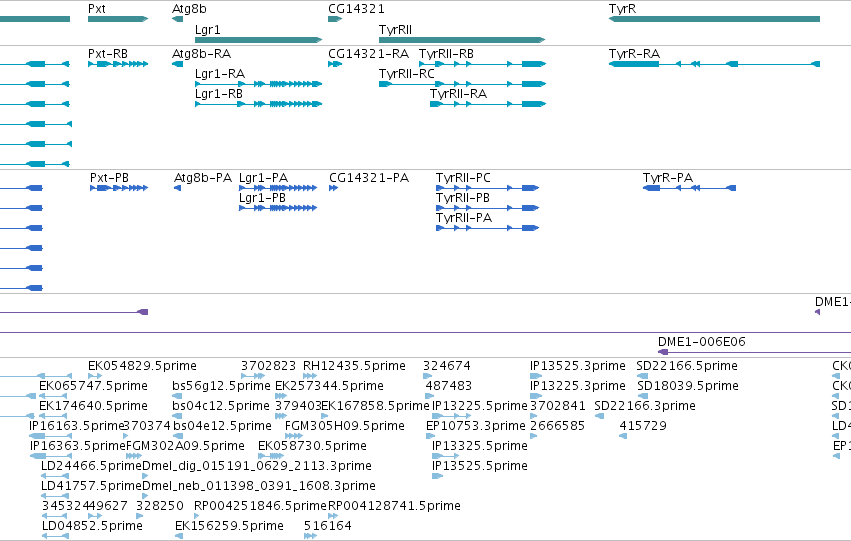
Task: Click the CG14321-PA protein feature
Action: coord(333,188)
